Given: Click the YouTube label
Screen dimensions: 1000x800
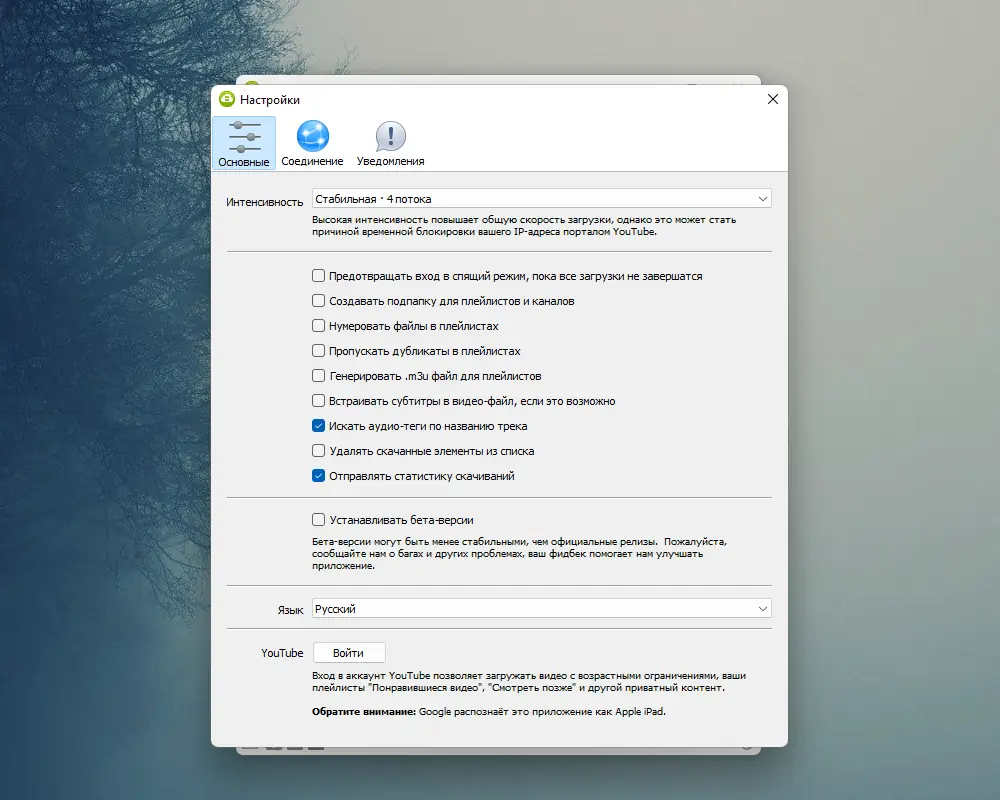Looking at the screenshot, I should 282,653.
